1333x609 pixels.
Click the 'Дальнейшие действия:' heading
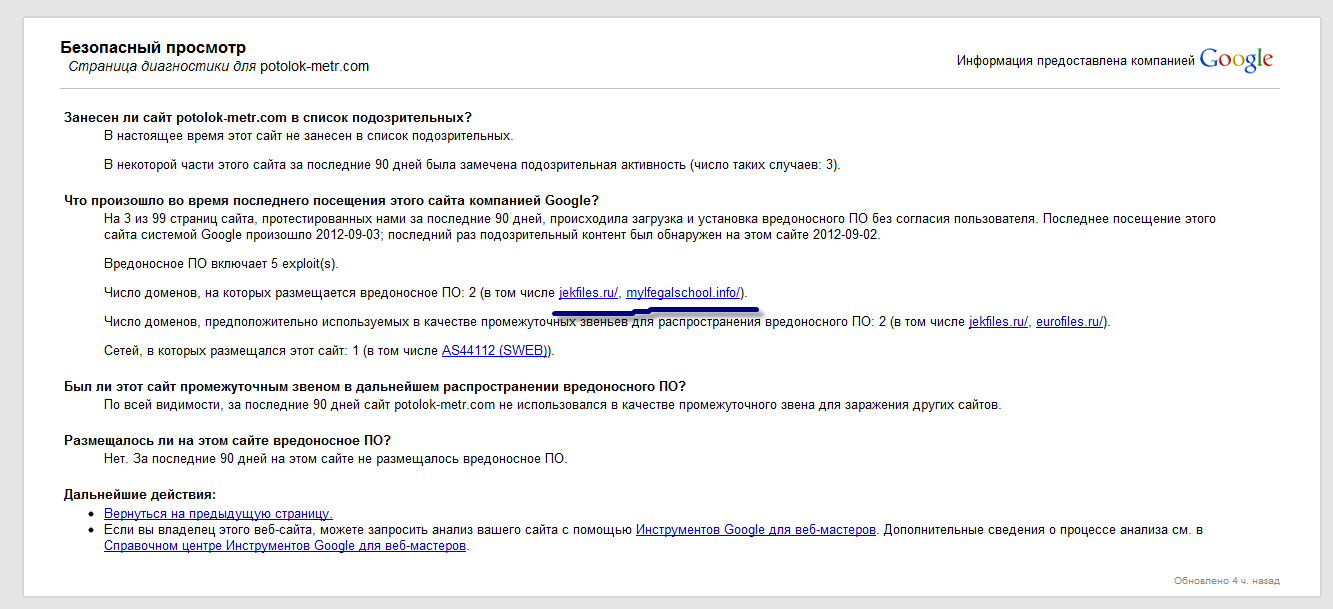[x=140, y=495]
